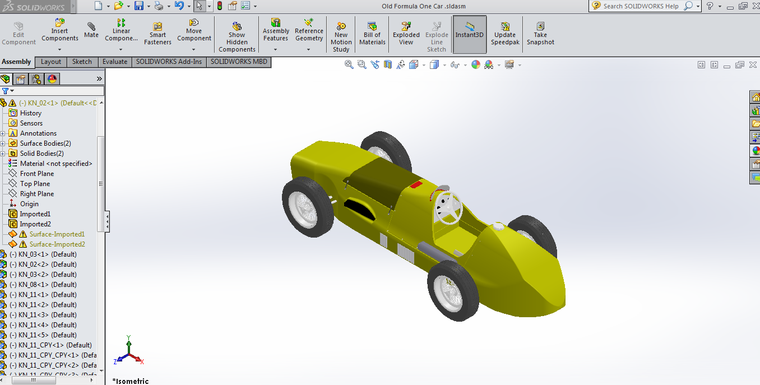Open the Assembly Features dropdown arrow

tap(275, 49)
